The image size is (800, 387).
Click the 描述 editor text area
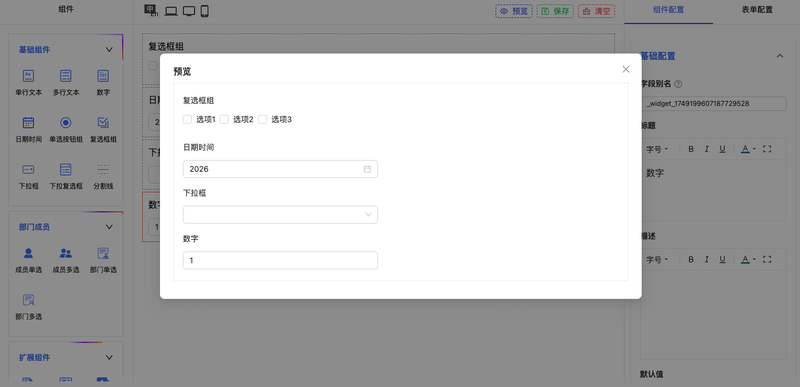point(714,315)
